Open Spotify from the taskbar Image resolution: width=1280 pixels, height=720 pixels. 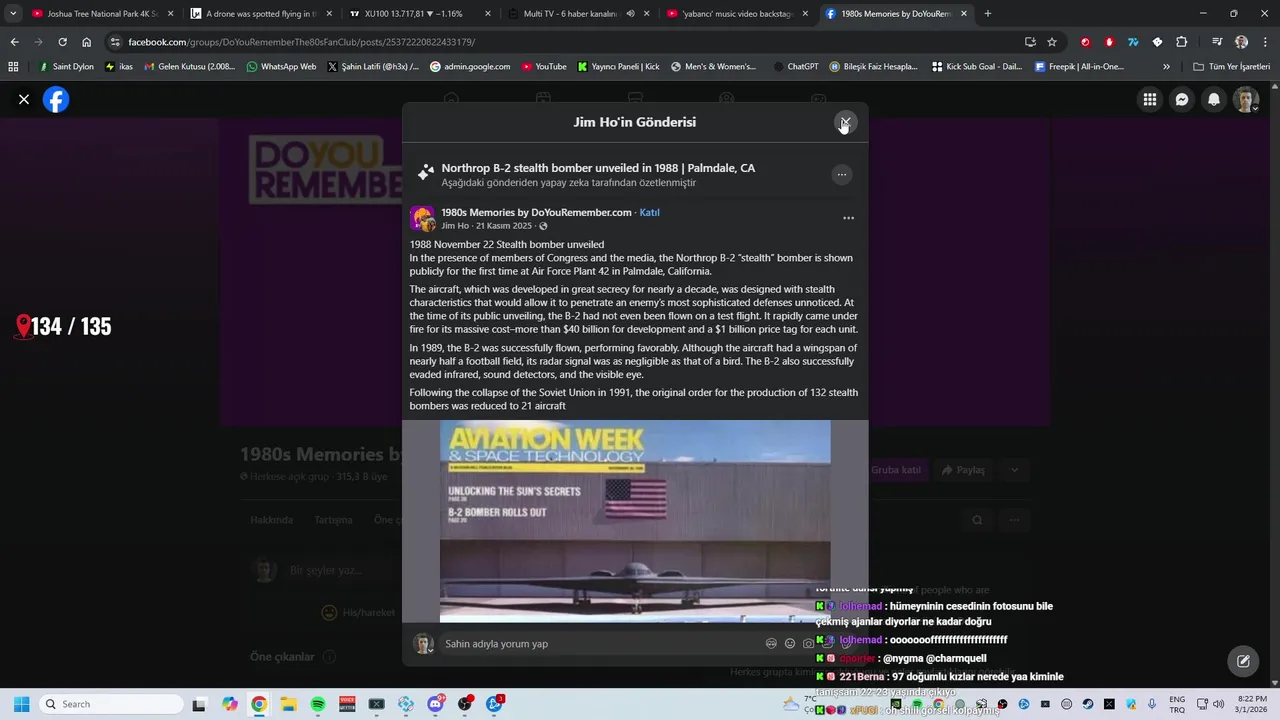point(318,704)
